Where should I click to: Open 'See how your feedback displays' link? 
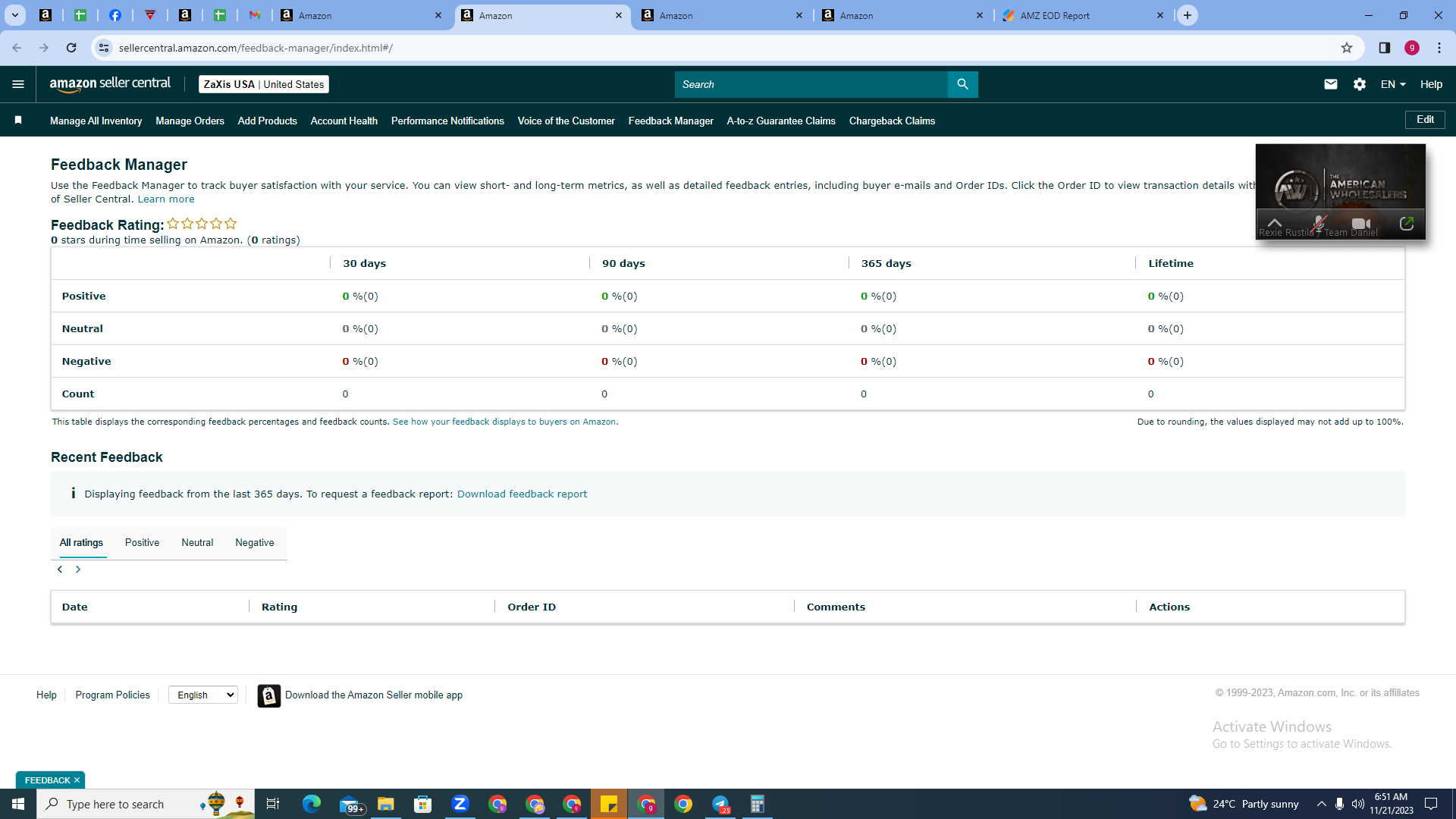coord(505,422)
